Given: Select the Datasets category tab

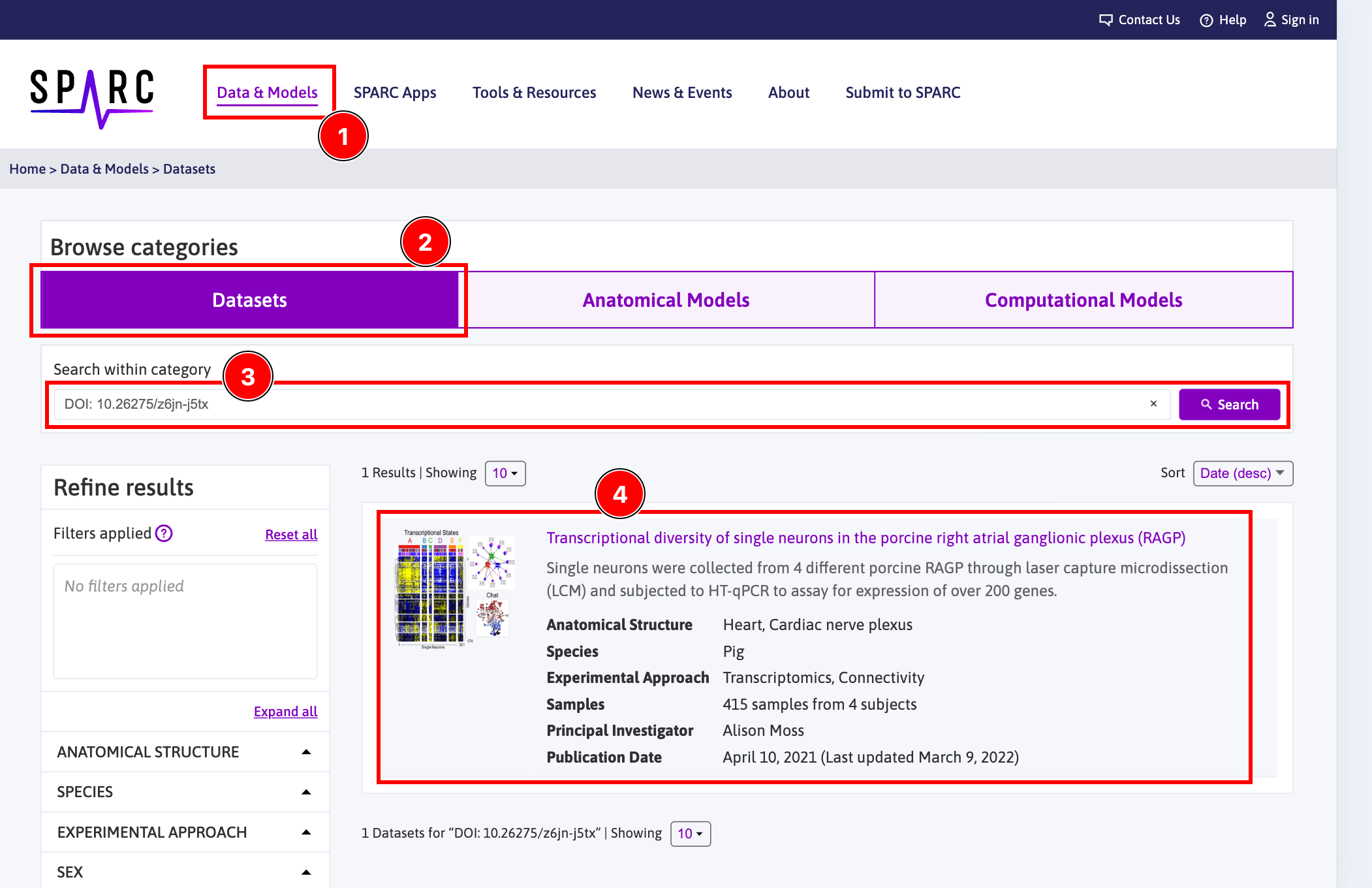Looking at the screenshot, I should coord(249,300).
